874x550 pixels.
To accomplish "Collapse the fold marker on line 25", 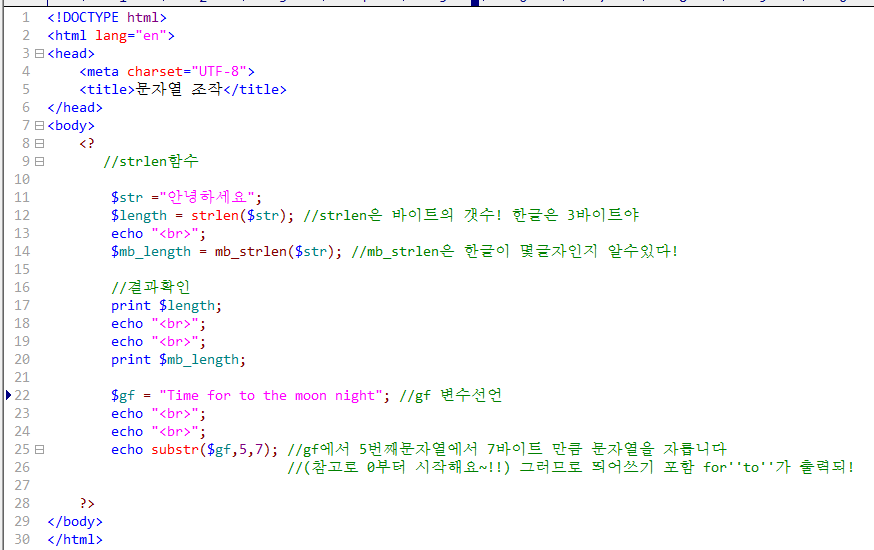I will pos(39,449).
